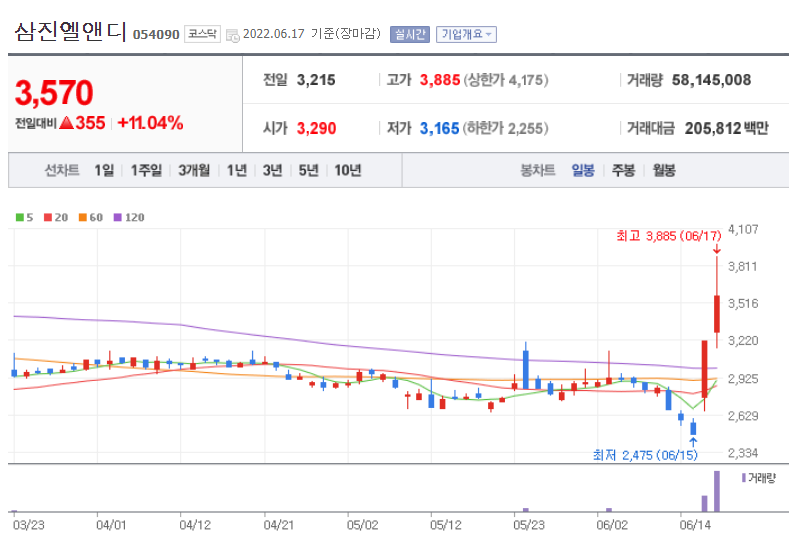Click the 코스닥 market badge
The height and width of the screenshot is (547, 789).
pyautogui.click(x=202, y=34)
